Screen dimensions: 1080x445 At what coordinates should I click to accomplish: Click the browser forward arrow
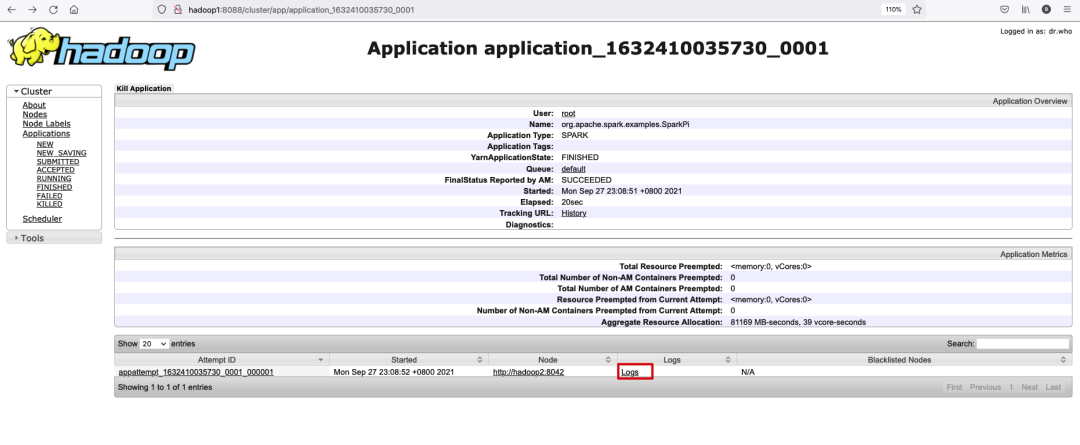[32, 10]
